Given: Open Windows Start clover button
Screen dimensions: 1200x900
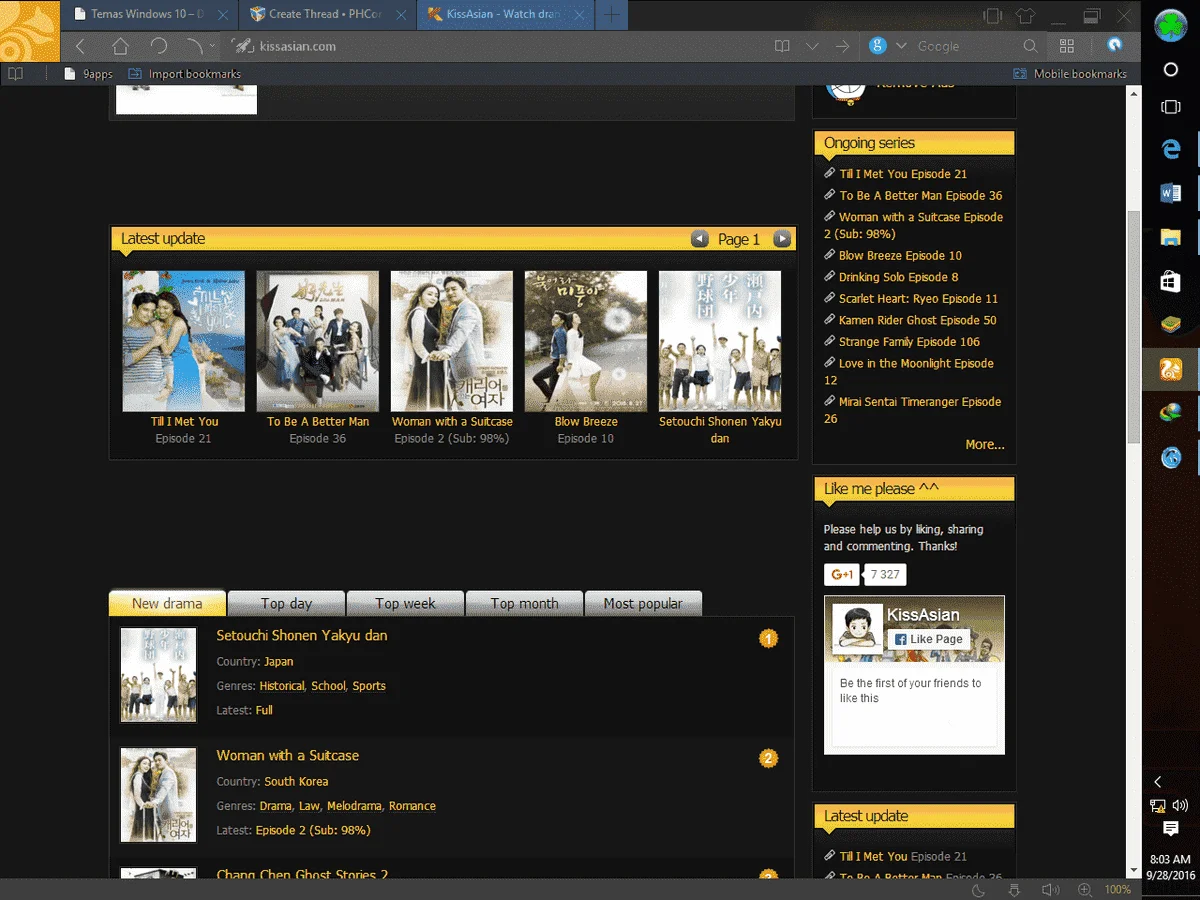Looking at the screenshot, I should pos(1171,25).
